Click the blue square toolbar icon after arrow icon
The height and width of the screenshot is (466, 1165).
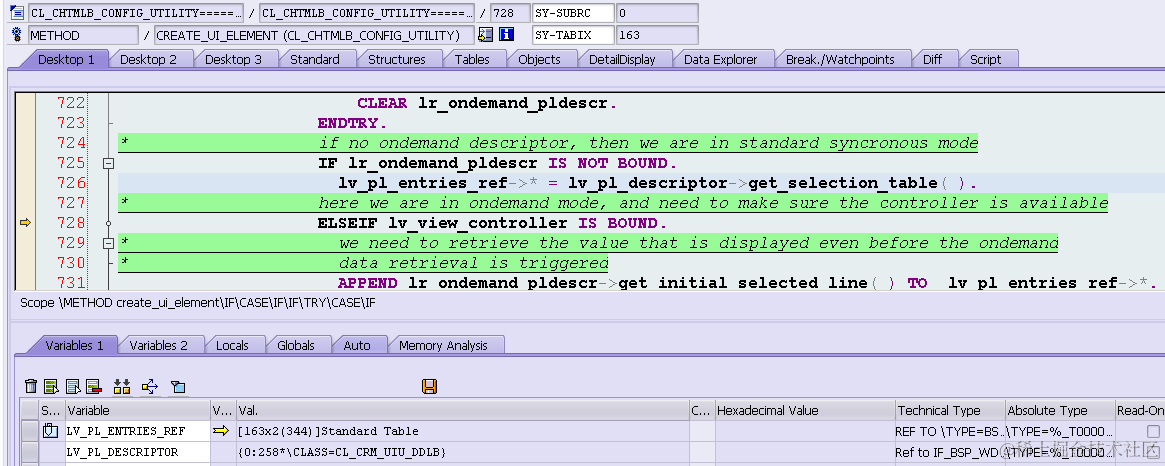178,386
